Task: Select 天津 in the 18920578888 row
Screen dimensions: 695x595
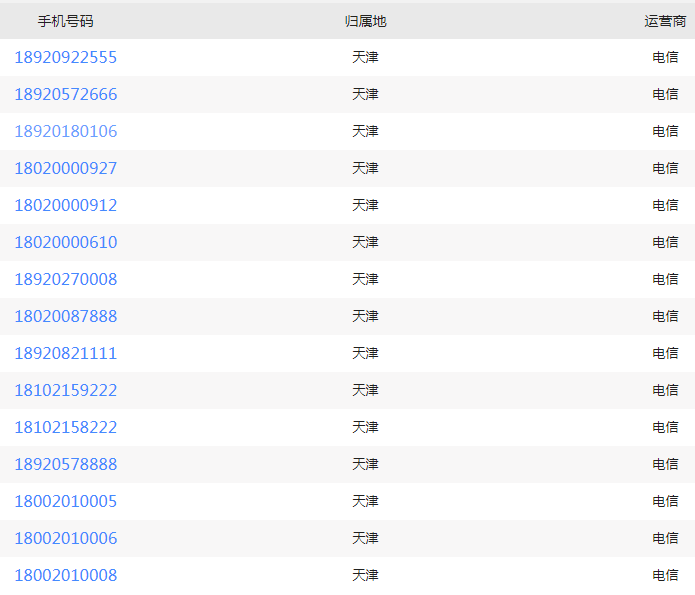Action: click(366, 465)
